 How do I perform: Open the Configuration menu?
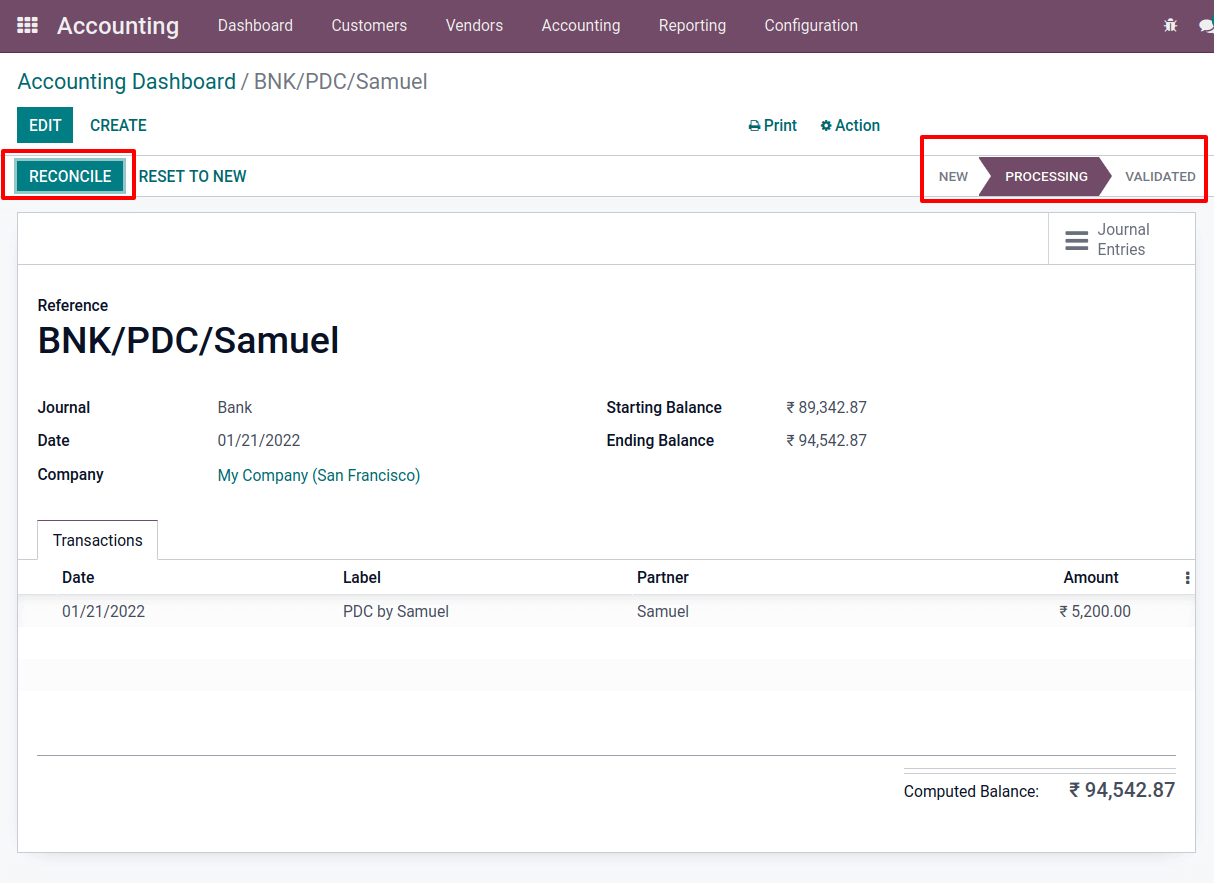click(x=811, y=26)
